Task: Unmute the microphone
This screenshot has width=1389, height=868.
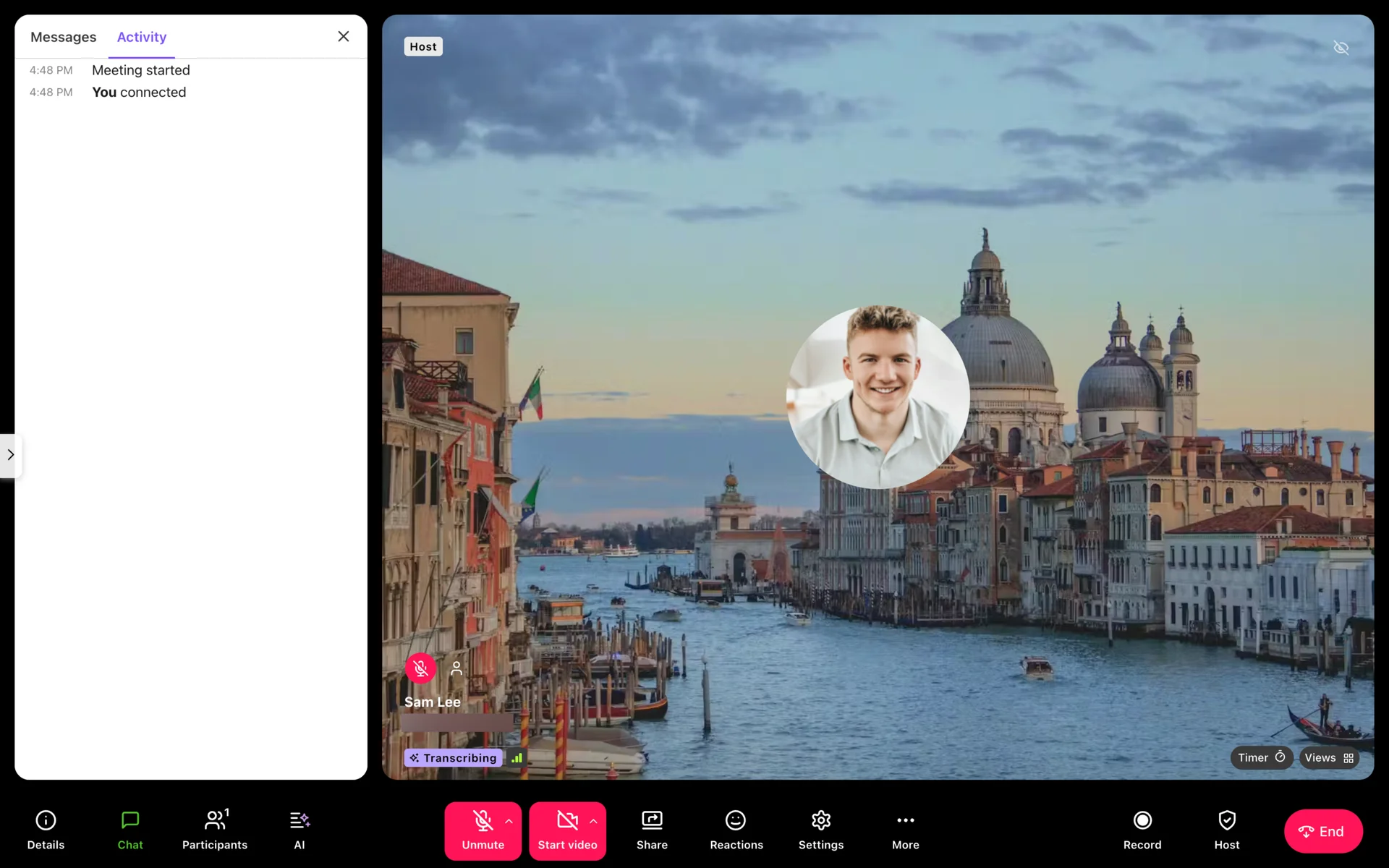Action: click(483, 830)
